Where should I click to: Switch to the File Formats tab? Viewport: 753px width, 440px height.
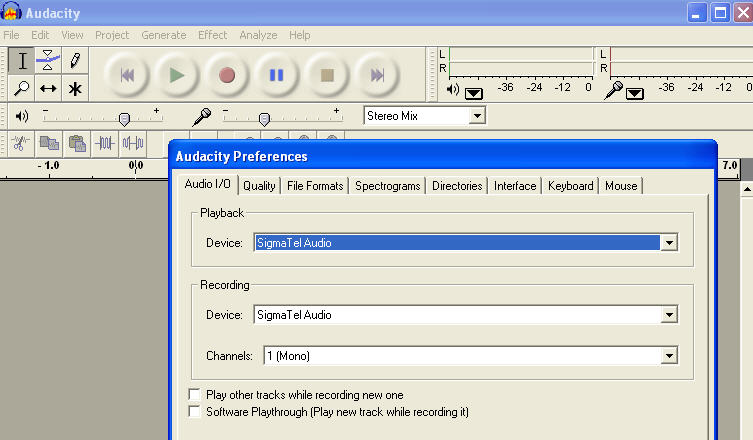pos(315,186)
